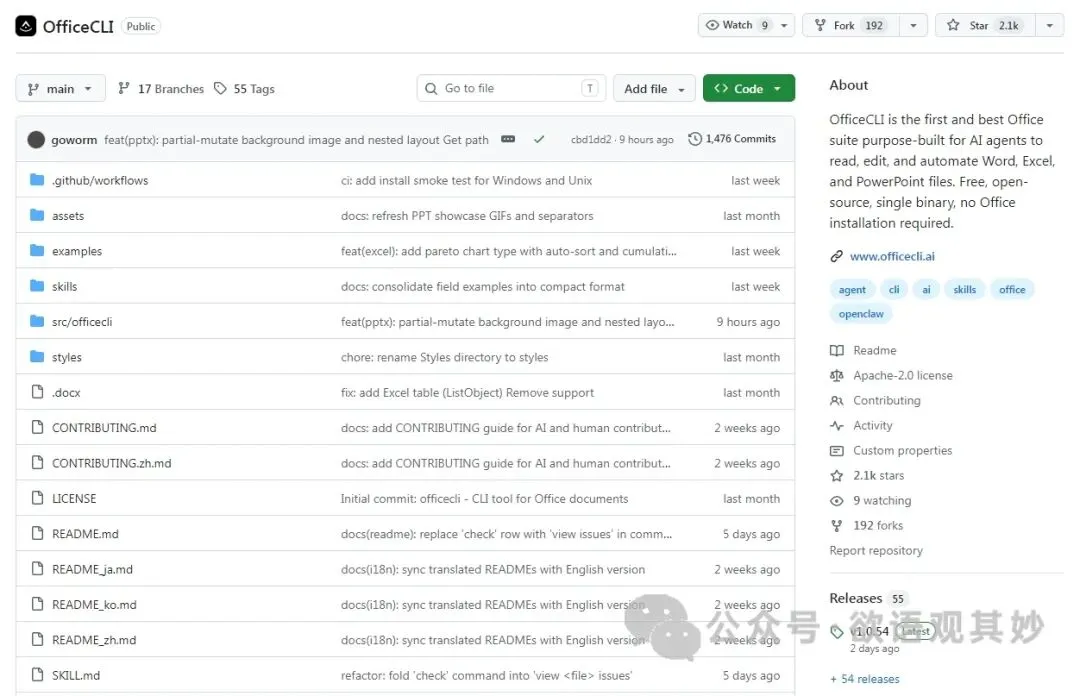Click the star icon on Star button
The image size is (1080, 696).
pos(953,25)
